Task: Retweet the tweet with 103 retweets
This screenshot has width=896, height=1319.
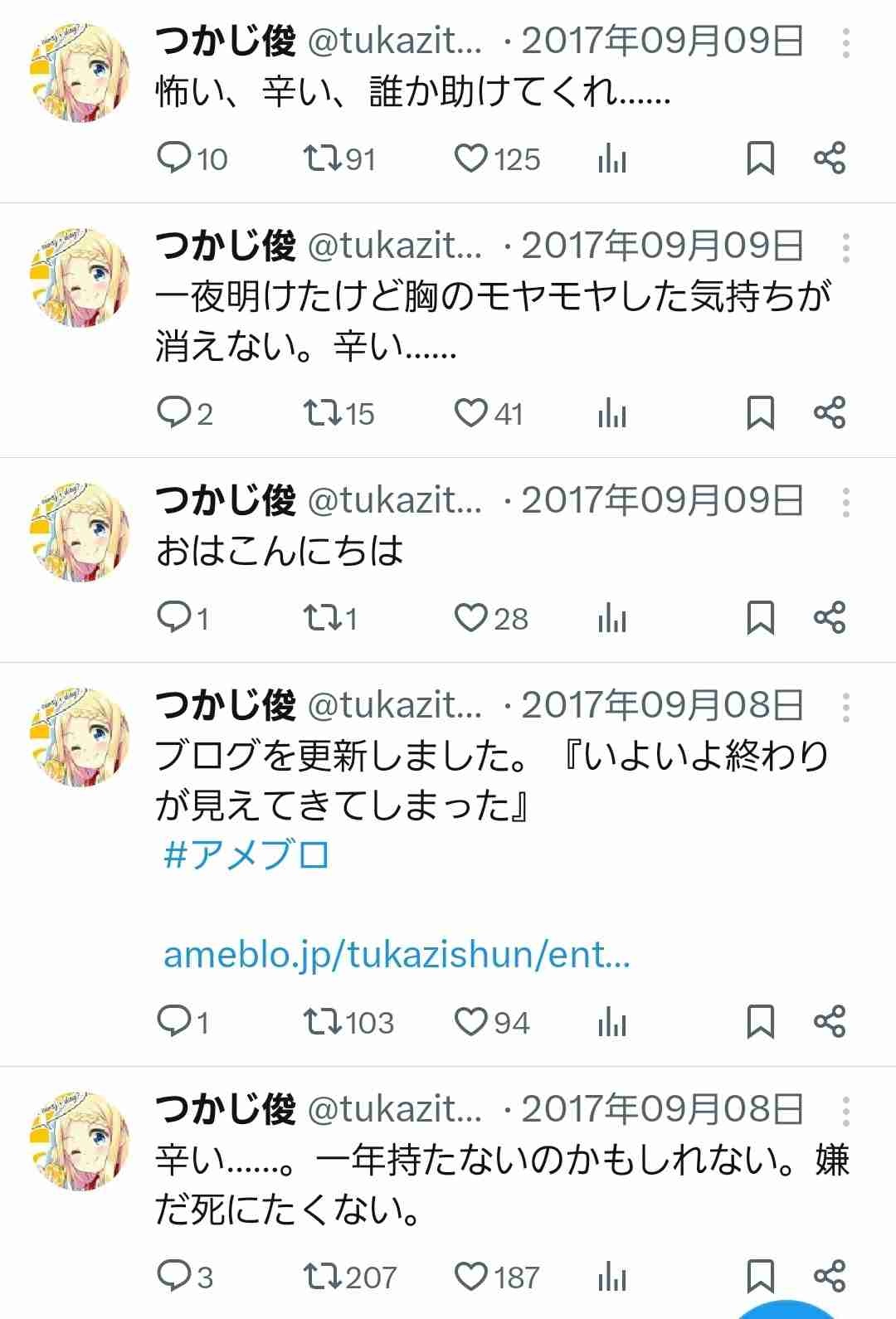Action: (348, 1021)
